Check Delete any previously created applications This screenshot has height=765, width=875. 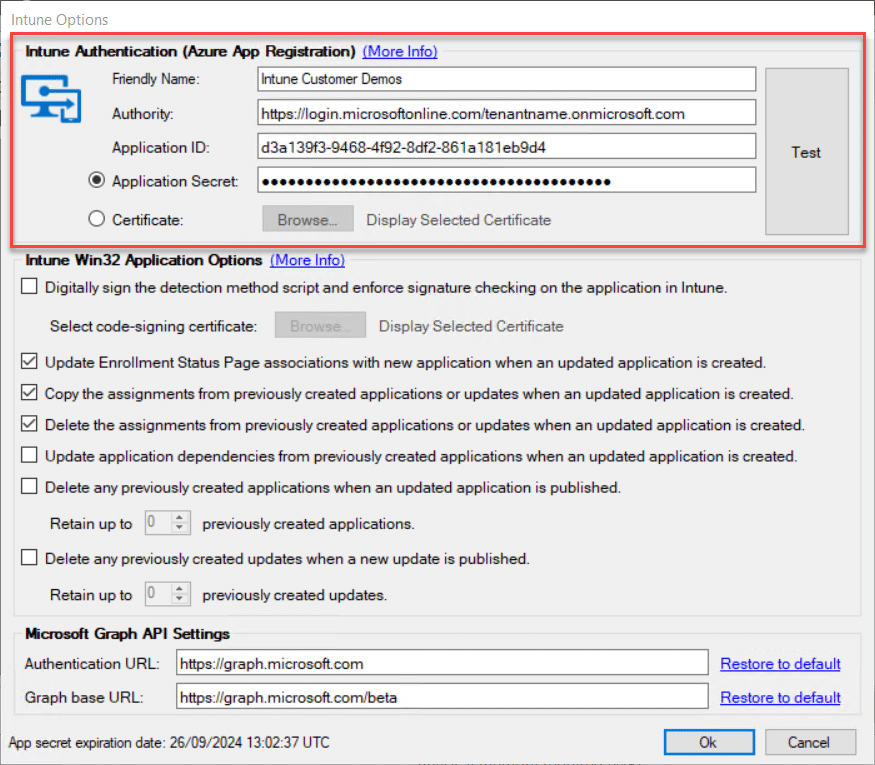point(29,488)
